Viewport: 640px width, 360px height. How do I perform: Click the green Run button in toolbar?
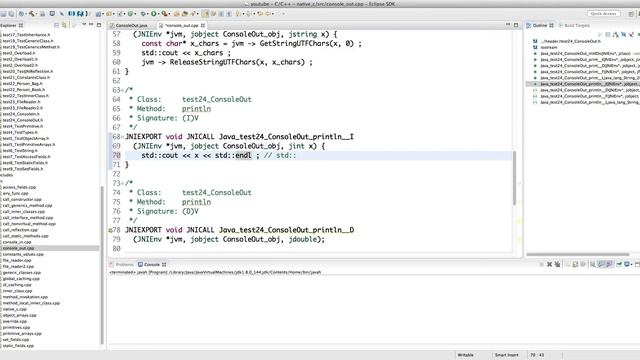pos(153,13)
